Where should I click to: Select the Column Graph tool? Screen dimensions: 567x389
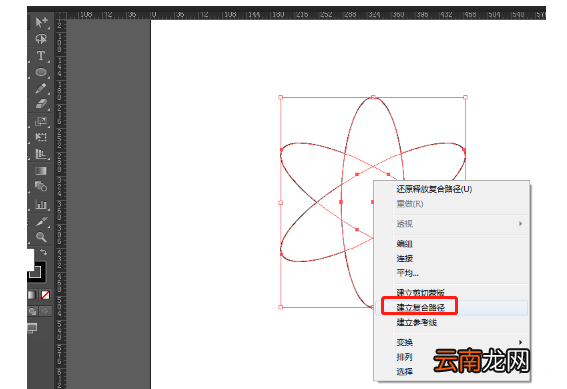[41, 205]
